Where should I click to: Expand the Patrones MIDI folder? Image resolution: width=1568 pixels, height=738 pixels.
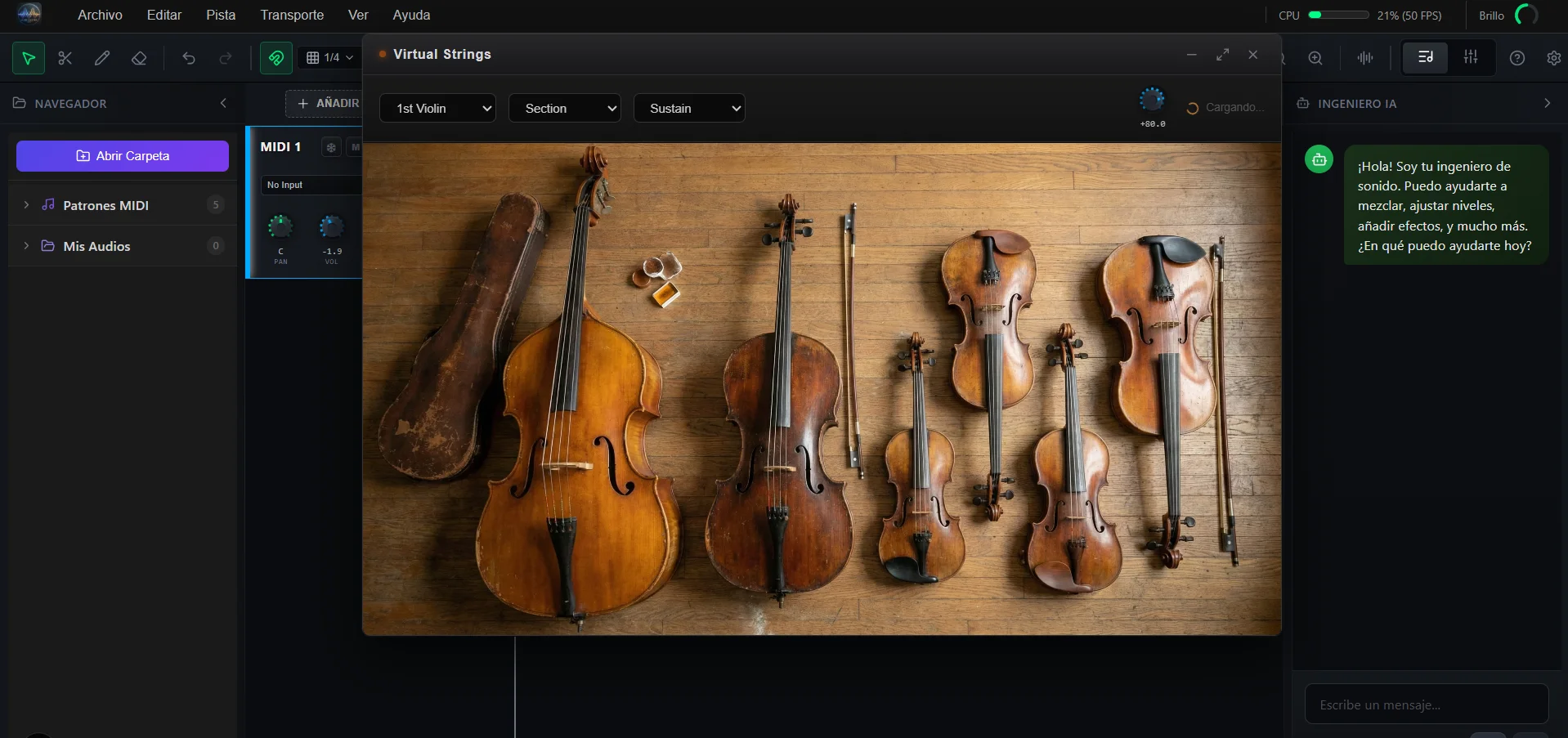(26, 205)
